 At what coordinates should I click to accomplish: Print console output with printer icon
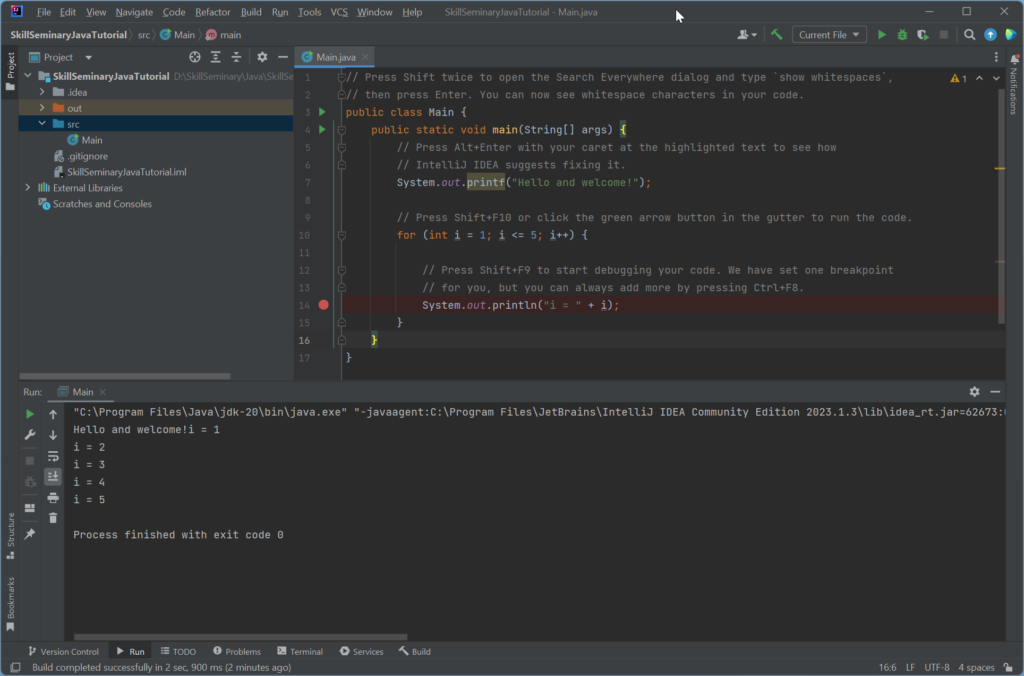point(53,498)
